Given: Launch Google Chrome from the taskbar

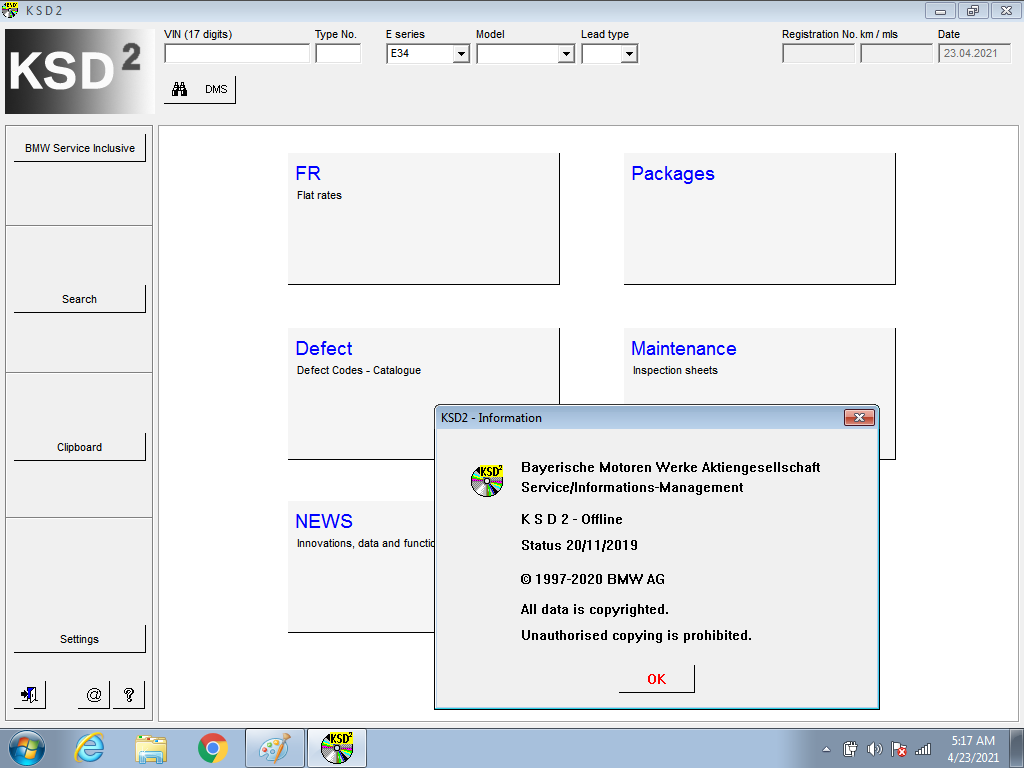Looking at the screenshot, I should (213, 748).
